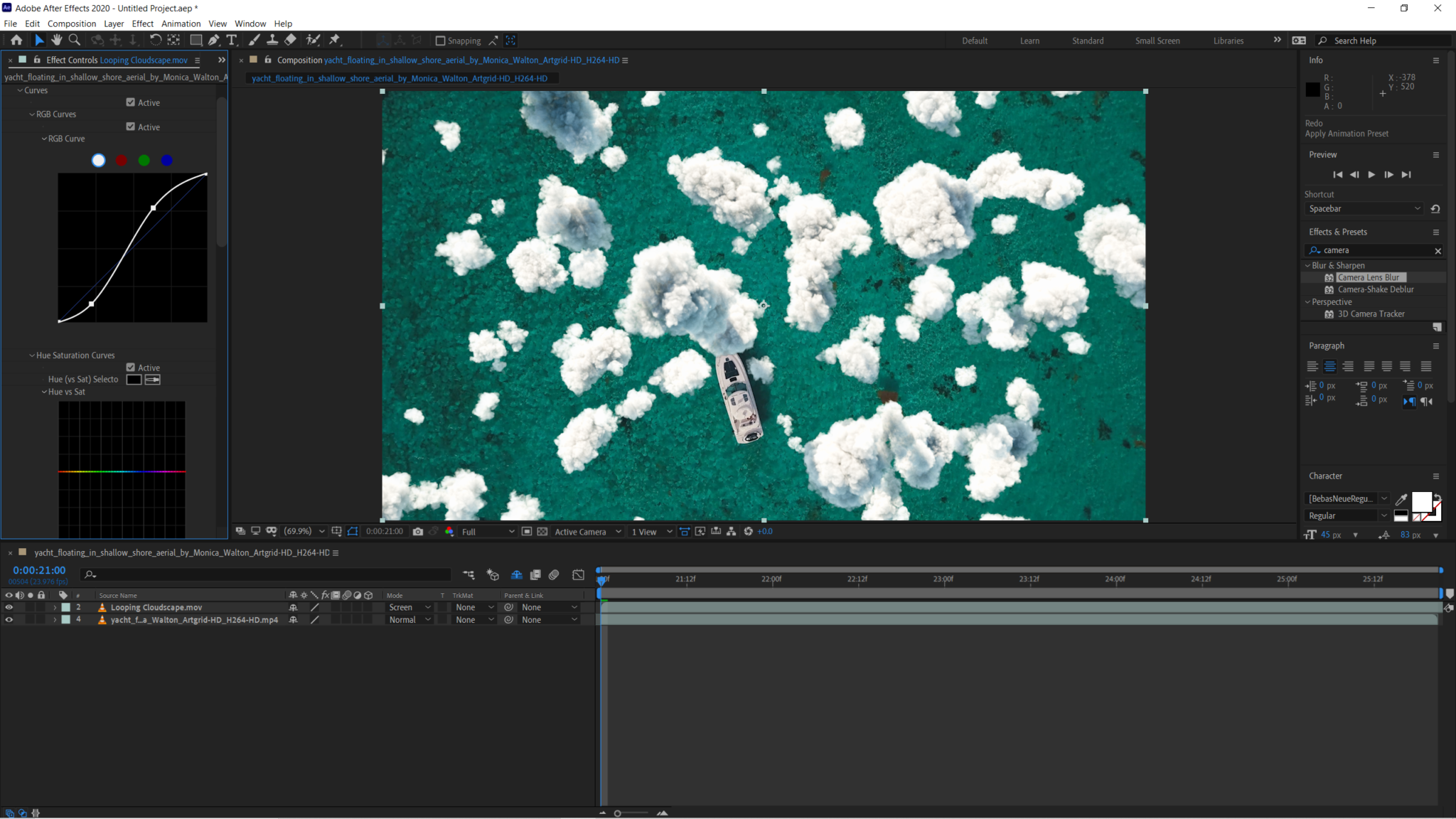
Task: Select the Puppet Pin tool
Action: (x=334, y=40)
